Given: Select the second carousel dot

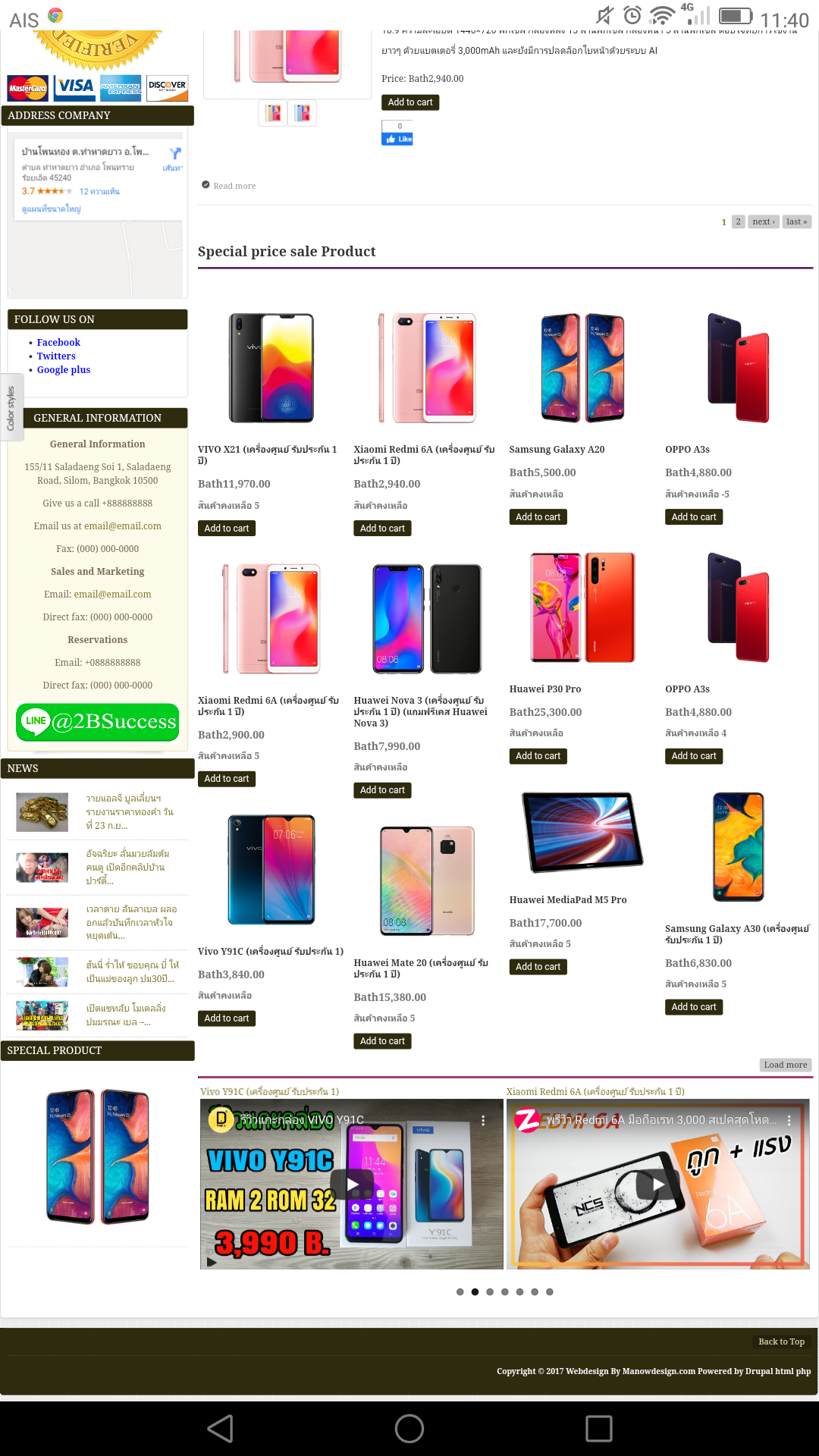Looking at the screenshot, I should point(475,1291).
